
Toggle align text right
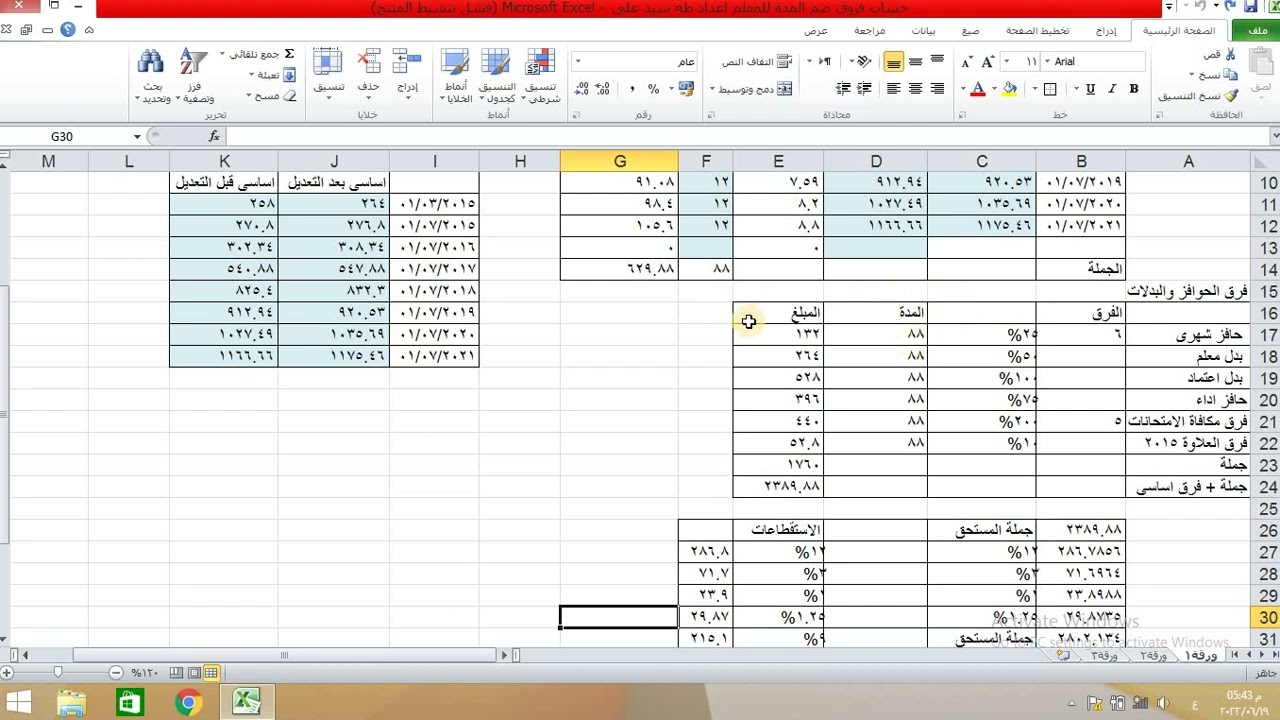(x=937, y=89)
